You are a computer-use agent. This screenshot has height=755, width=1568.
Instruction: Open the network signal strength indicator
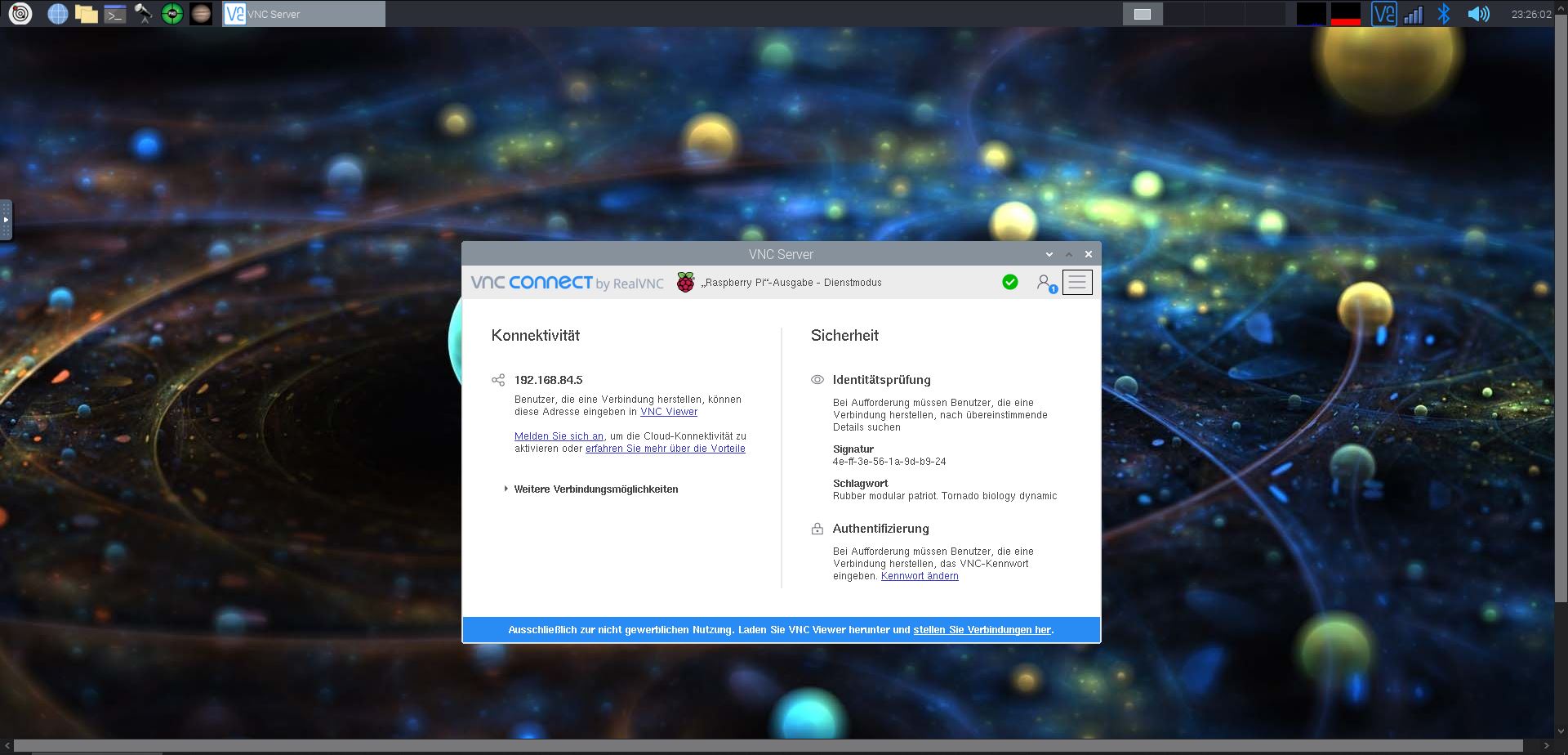[x=1413, y=15]
